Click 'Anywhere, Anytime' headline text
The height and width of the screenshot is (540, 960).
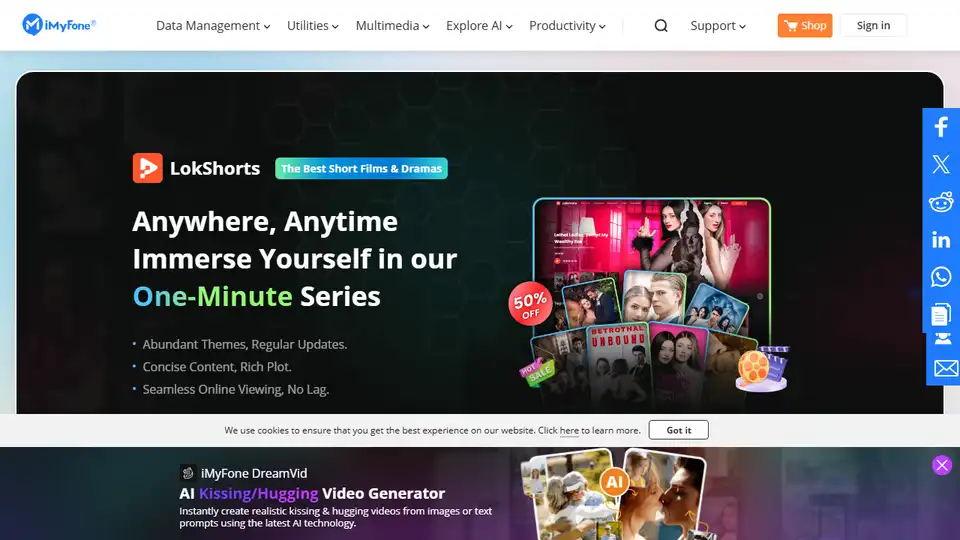tap(265, 221)
